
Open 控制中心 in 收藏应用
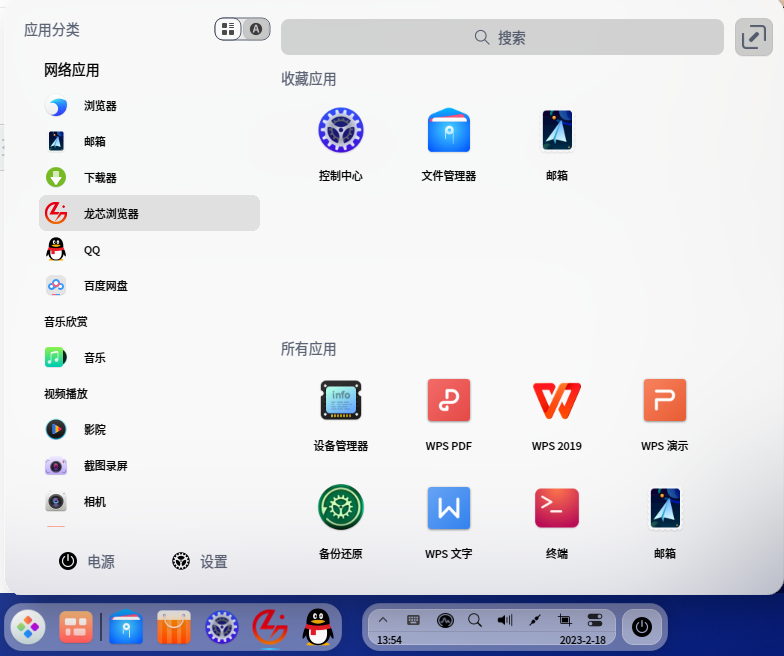tap(340, 144)
